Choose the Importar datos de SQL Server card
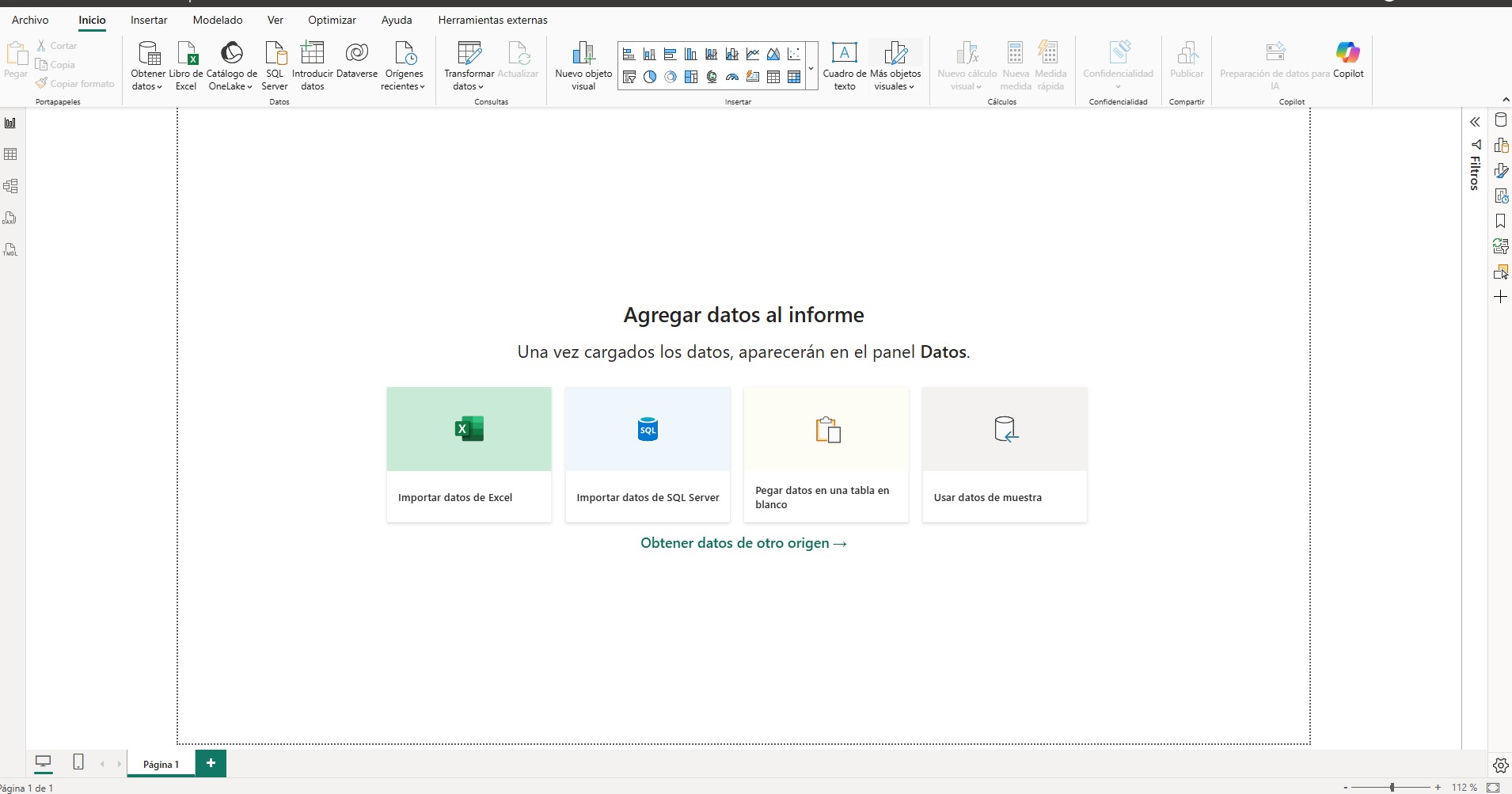 tap(648, 454)
